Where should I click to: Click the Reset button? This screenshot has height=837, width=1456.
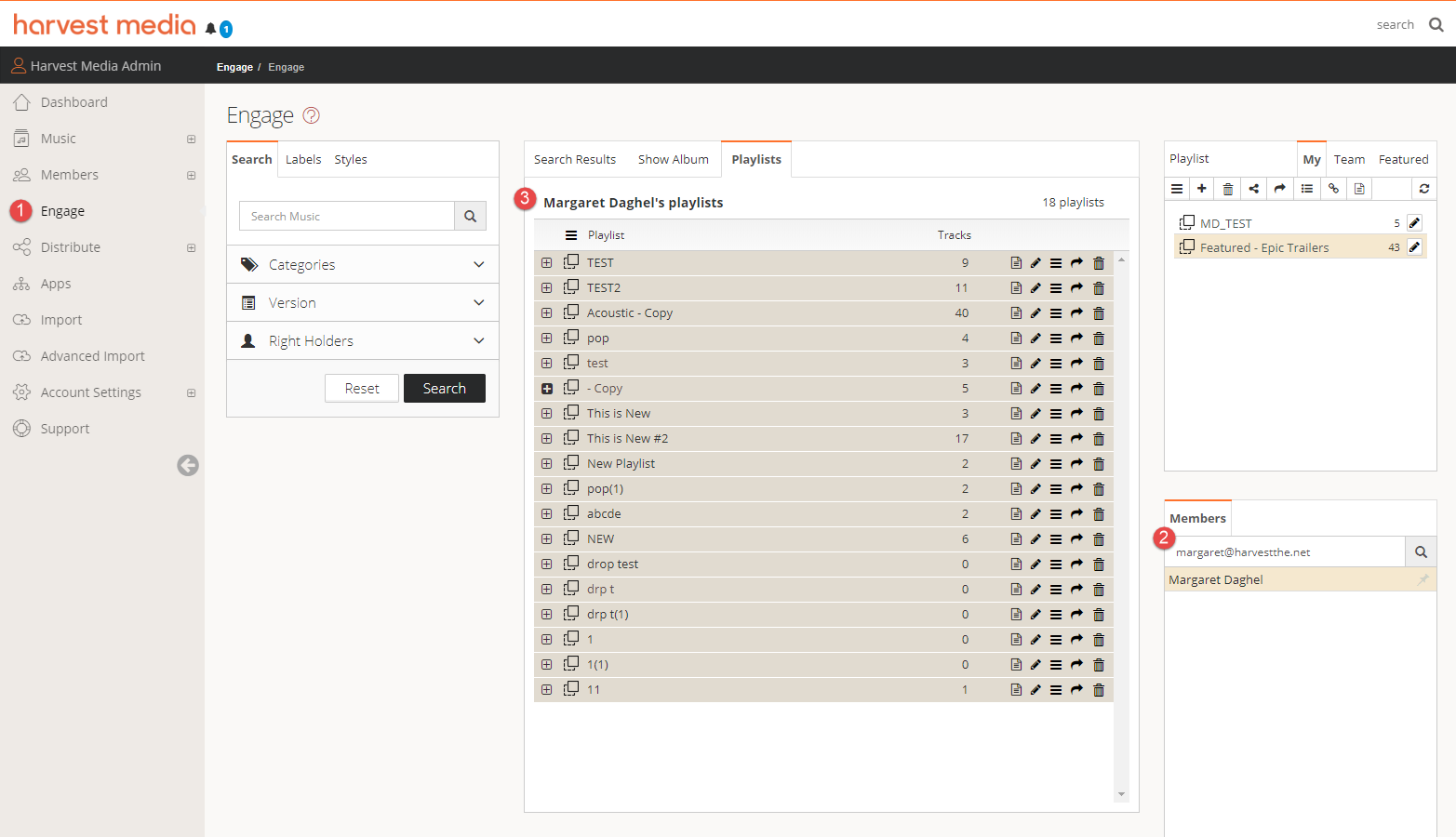tap(362, 388)
